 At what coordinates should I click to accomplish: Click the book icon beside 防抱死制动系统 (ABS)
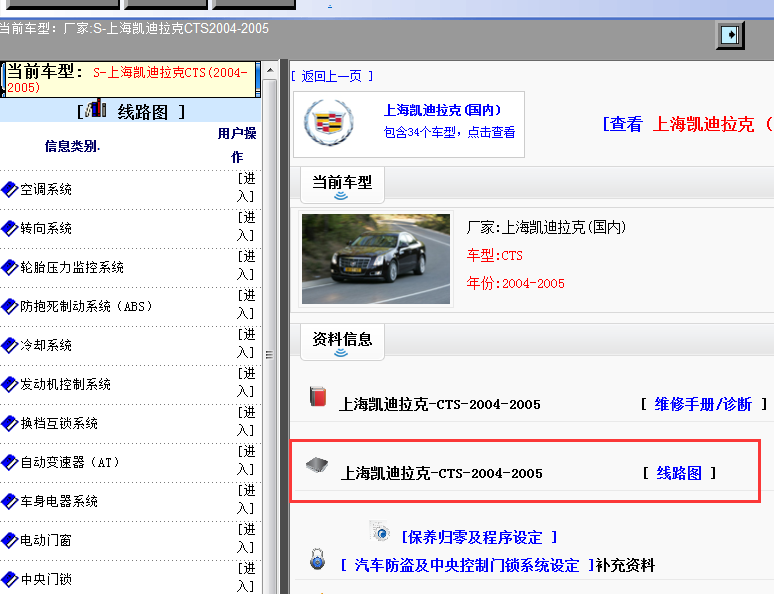point(9,306)
